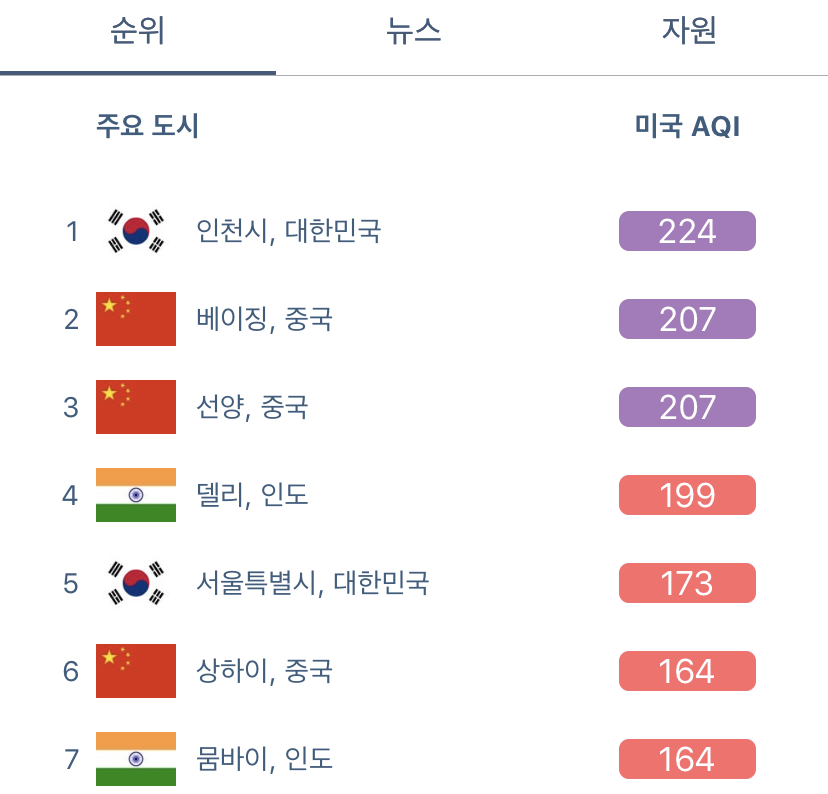Tap the India flag beside 뭄바이
This screenshot has height=794, width=828.
136,759
